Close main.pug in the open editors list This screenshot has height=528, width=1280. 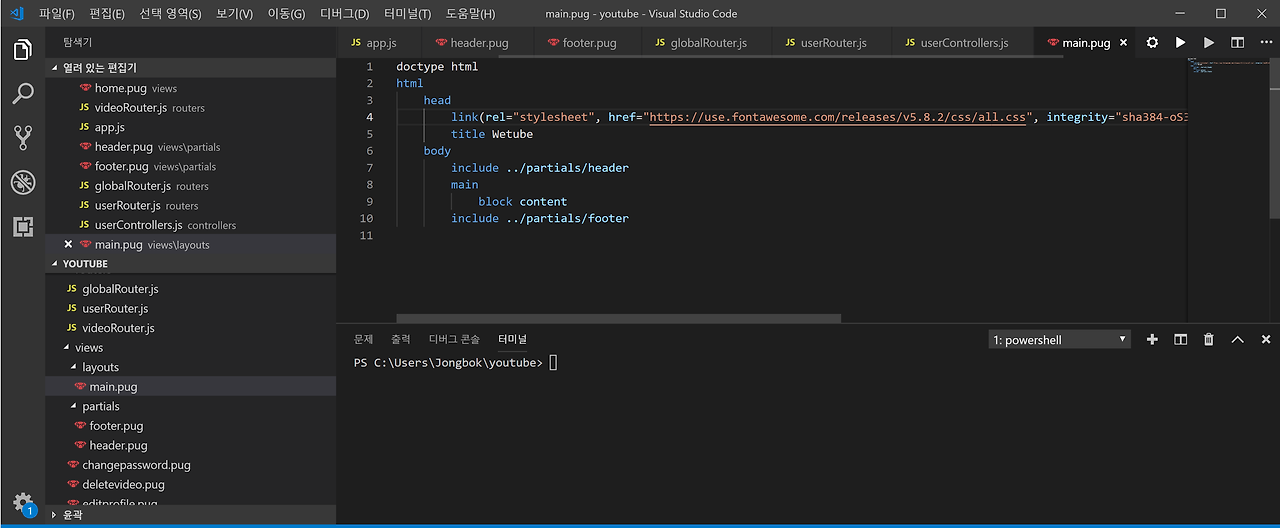click(x=68, y=245)
